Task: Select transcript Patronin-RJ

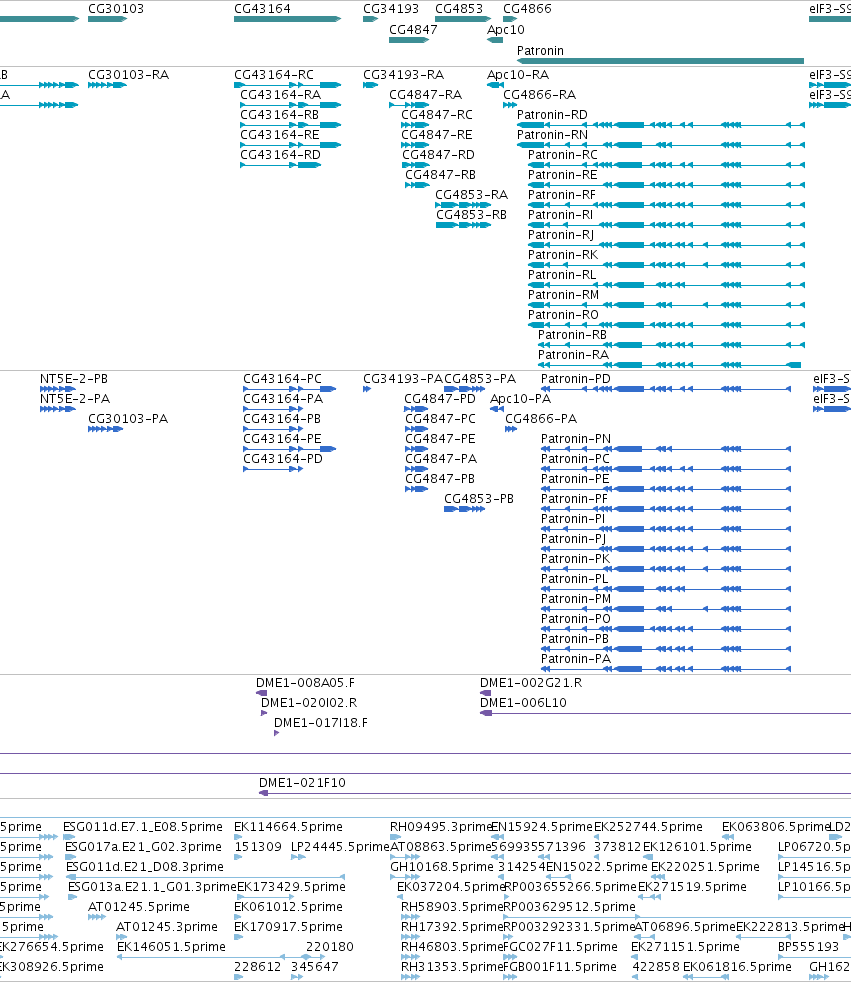Action: 561,235
